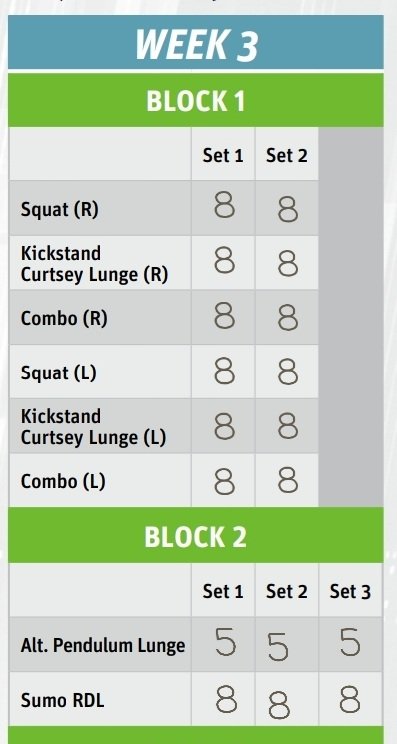The image size is (397, 744).
Task: Edit Kickstand Curtsey Lunge (L) Set 2 value
Action: pyautogui.click(x=287, y=426)
